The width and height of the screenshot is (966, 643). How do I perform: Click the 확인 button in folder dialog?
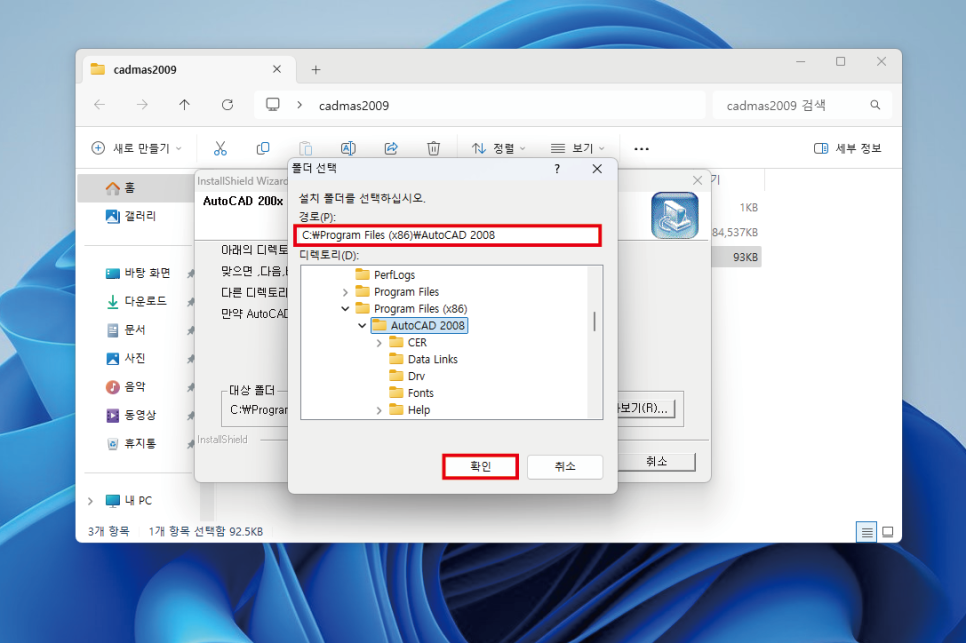(x=481, y=466)
